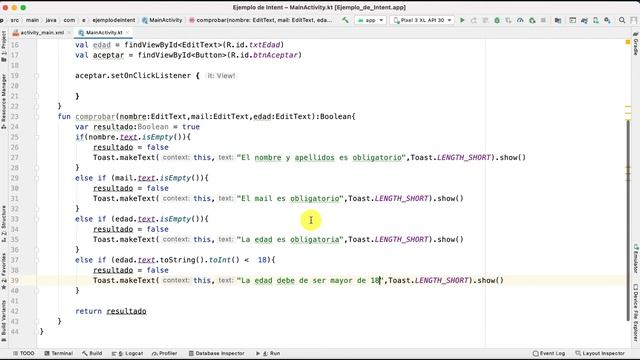Click the java breadcrumb

(51, 20)
